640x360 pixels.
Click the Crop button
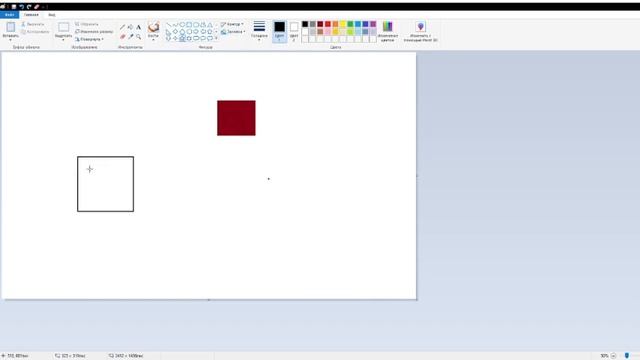coord(87,24)
